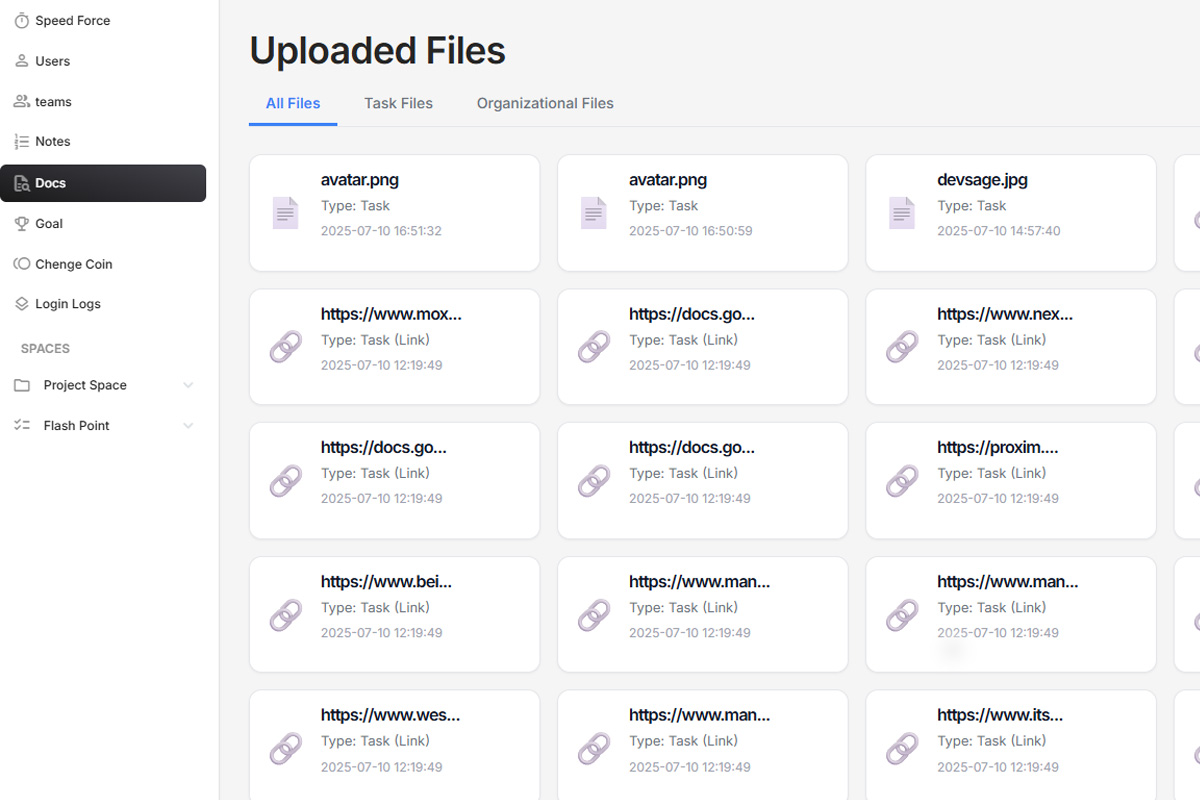Expand the Project Space chevron
This screenshot has height=800, width=1200.
pyautogui.click(x=188, y=385)
